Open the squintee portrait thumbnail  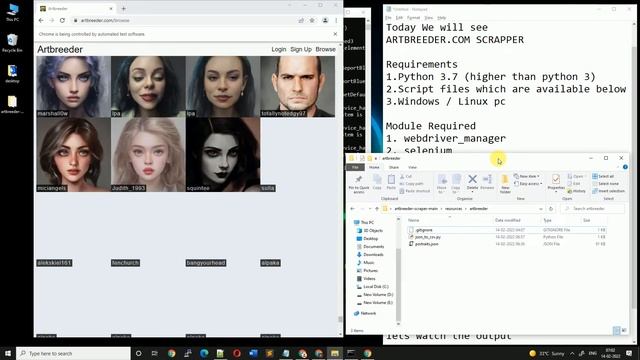tap(223, 155)
